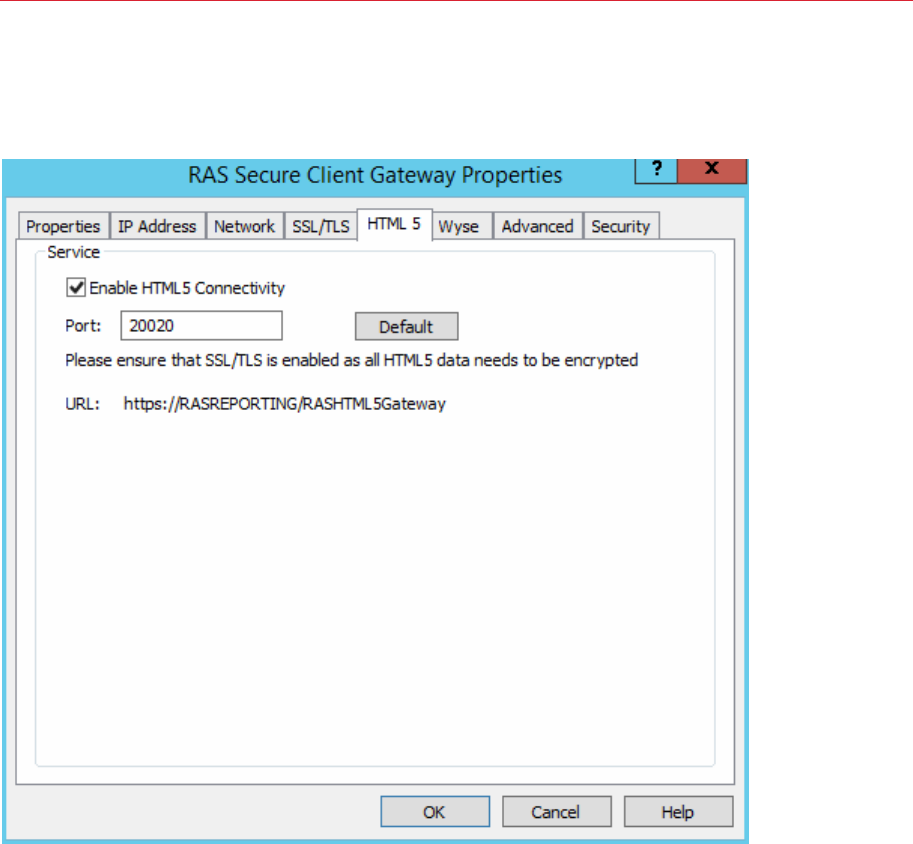Image resolution: width=913 pixels, height=844 pixels.
Task: Select the HTML 5 tab
Action: pos(394,224)
